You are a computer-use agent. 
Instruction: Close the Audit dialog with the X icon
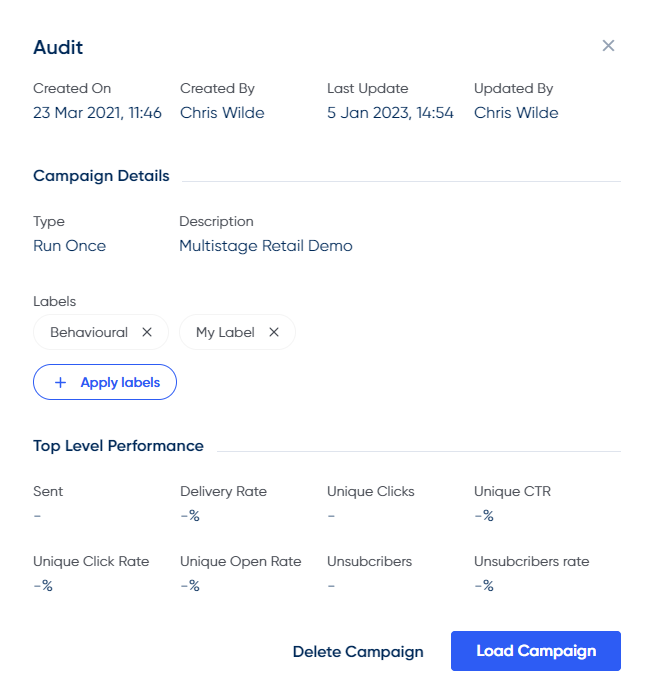coord(608,46)
